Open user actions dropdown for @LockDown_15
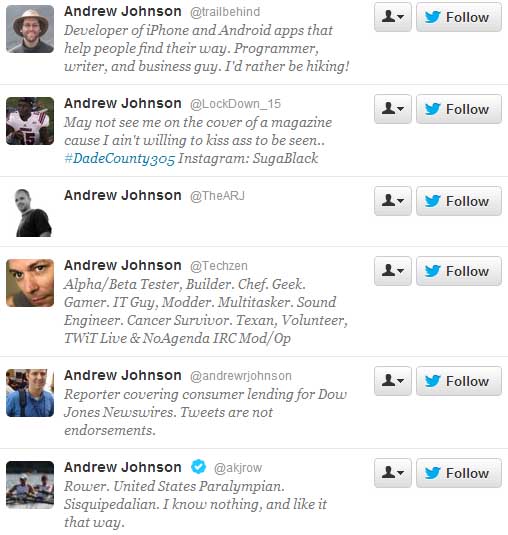 pyautogui.click(x=393, y=109)
